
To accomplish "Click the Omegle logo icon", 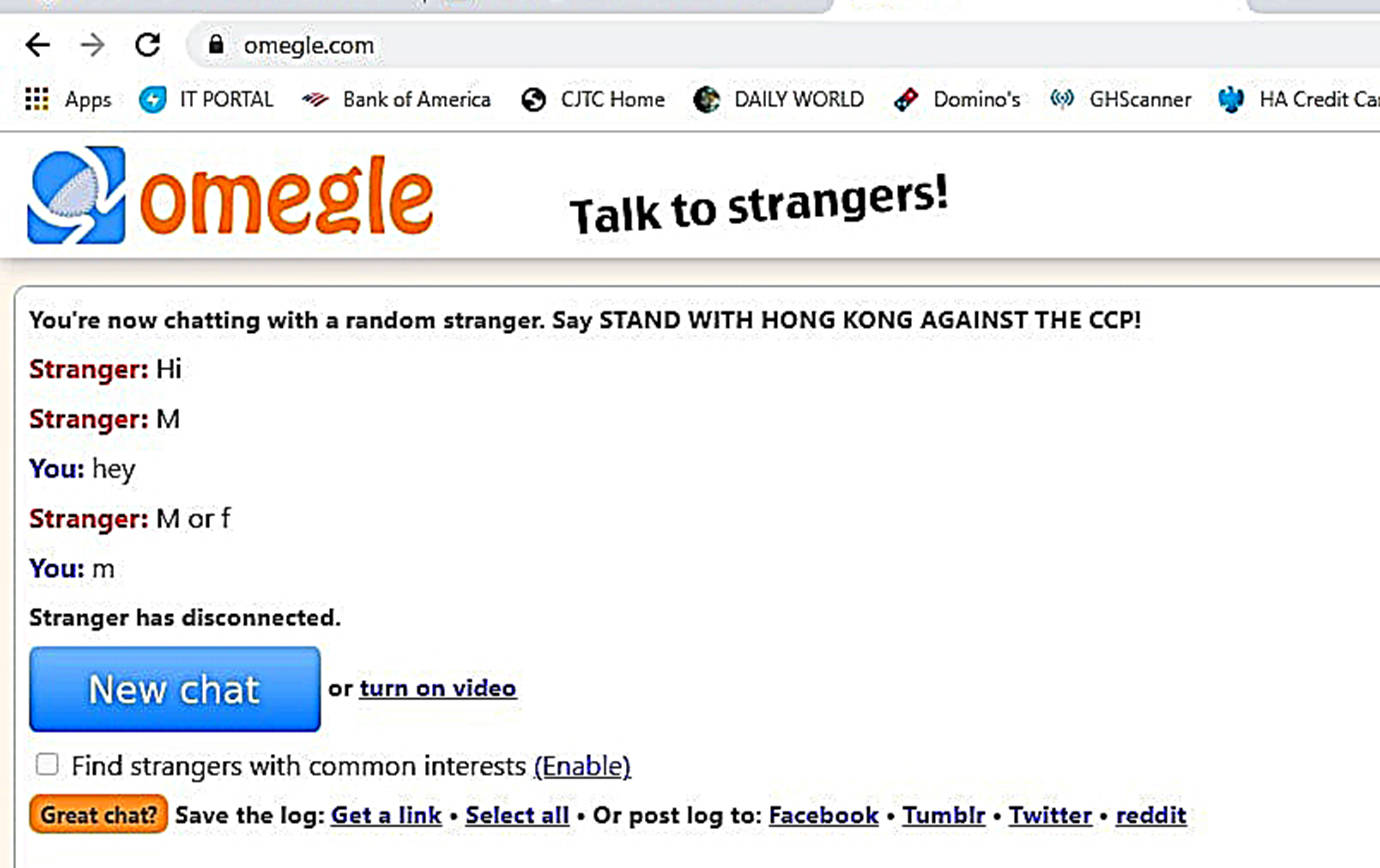I will (77, 195).
